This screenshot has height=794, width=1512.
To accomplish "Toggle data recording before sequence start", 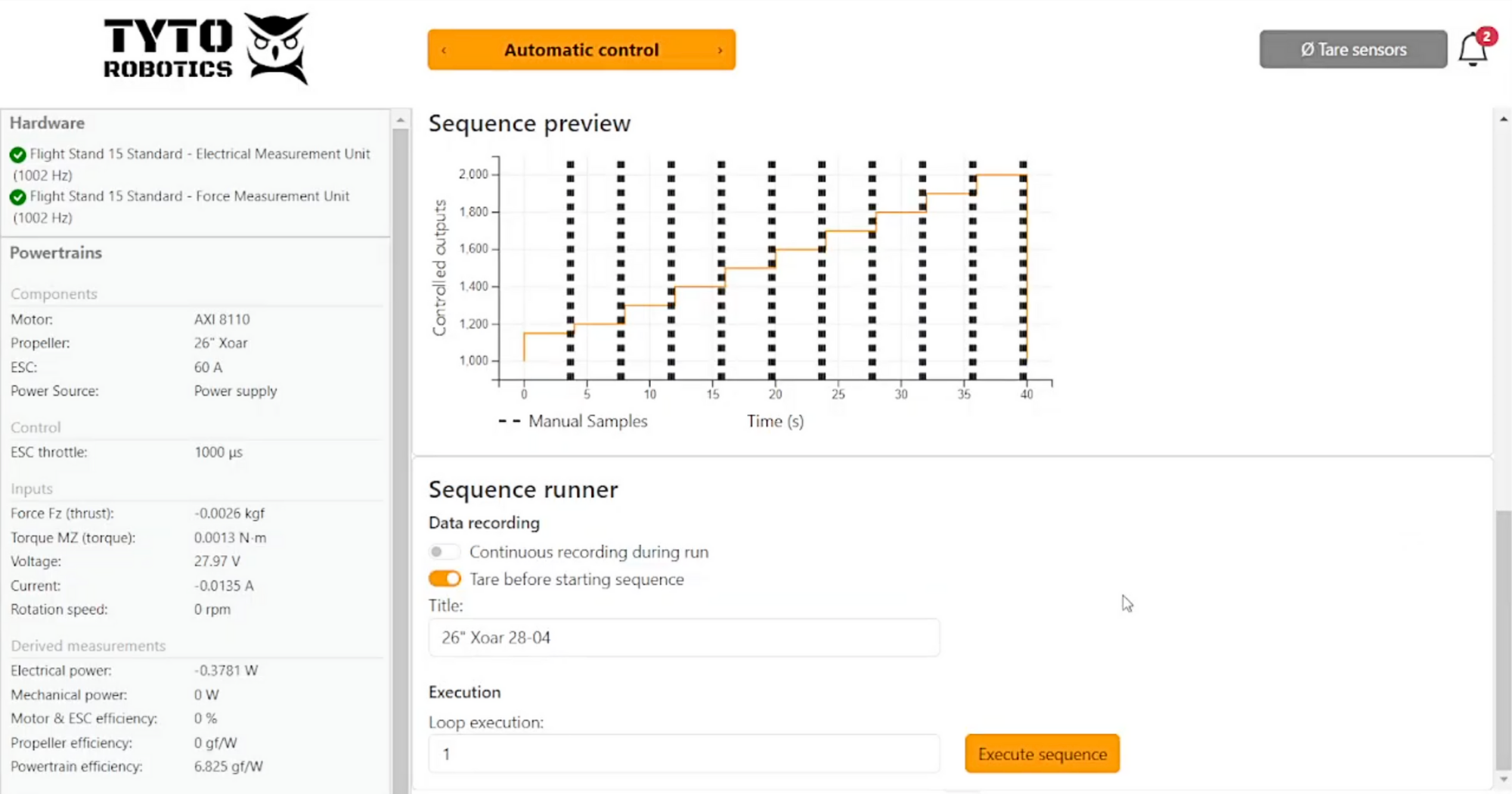I will (444, 578).
